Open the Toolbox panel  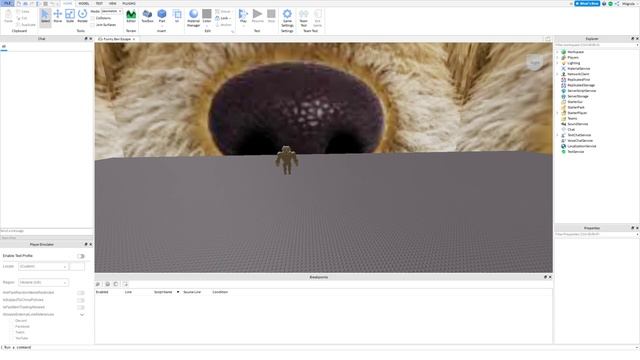147,16
